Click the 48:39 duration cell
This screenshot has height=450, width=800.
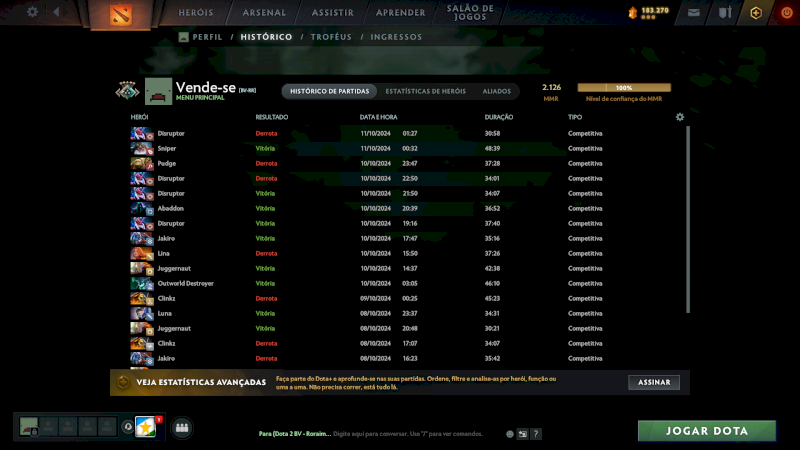[492, 148]
